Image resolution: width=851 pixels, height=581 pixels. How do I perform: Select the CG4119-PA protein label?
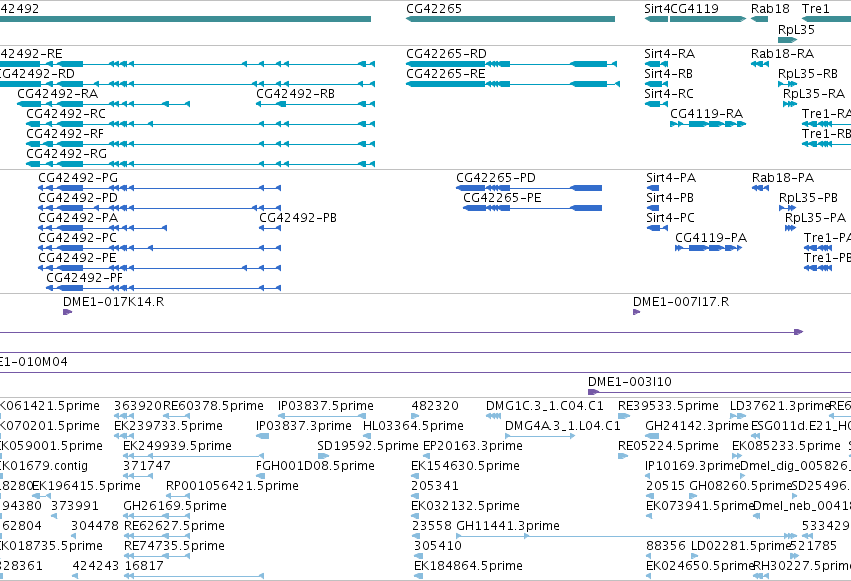[x=711, y=238]
